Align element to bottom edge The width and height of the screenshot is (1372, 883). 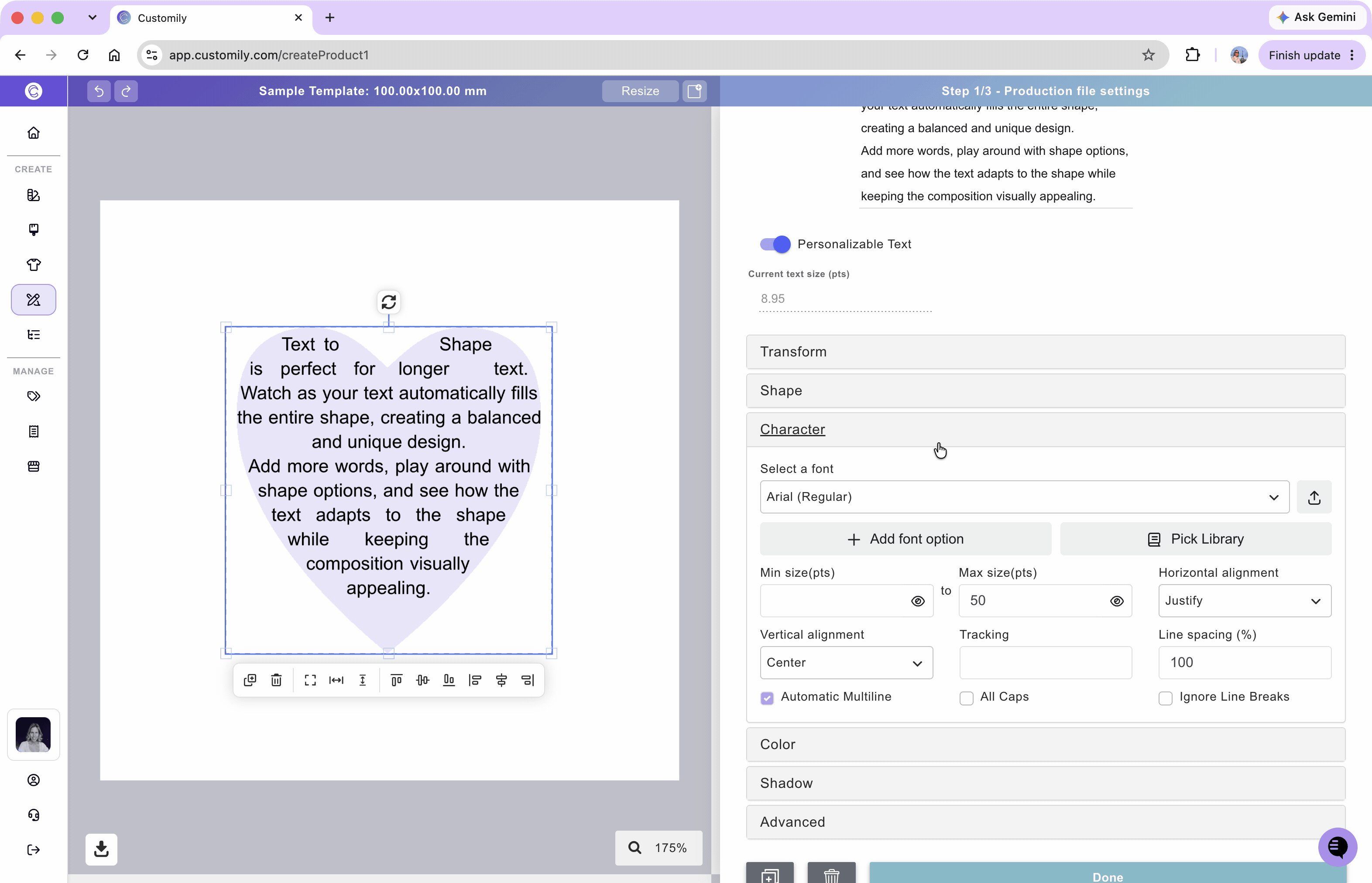point(449,680)
